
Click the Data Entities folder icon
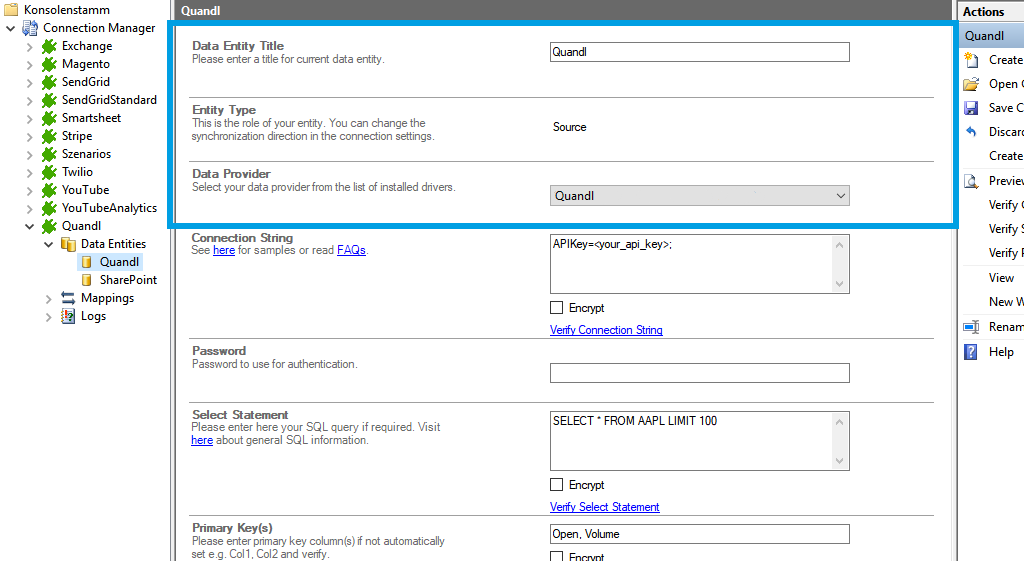coord(68,244)
